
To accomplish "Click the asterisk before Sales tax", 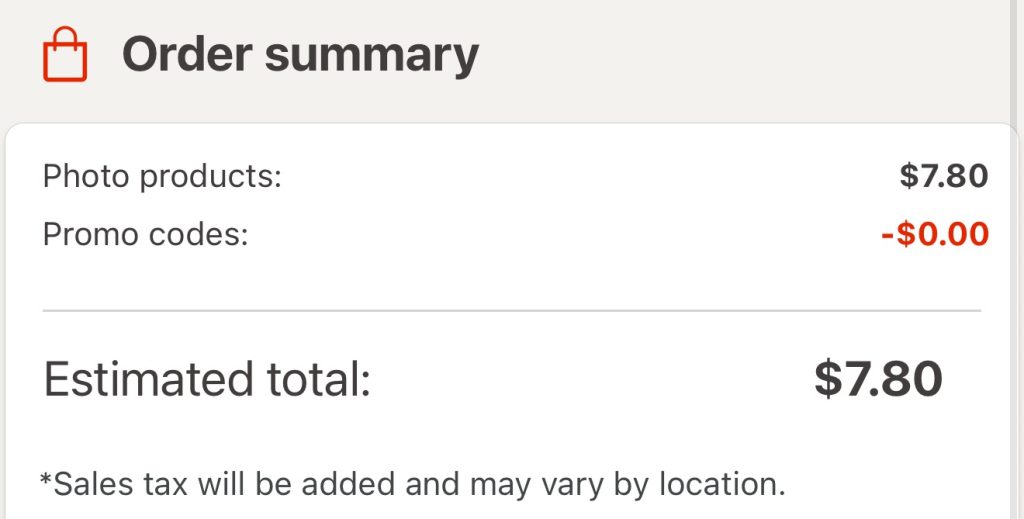I will pyautogui.click(x=46, y=481).
